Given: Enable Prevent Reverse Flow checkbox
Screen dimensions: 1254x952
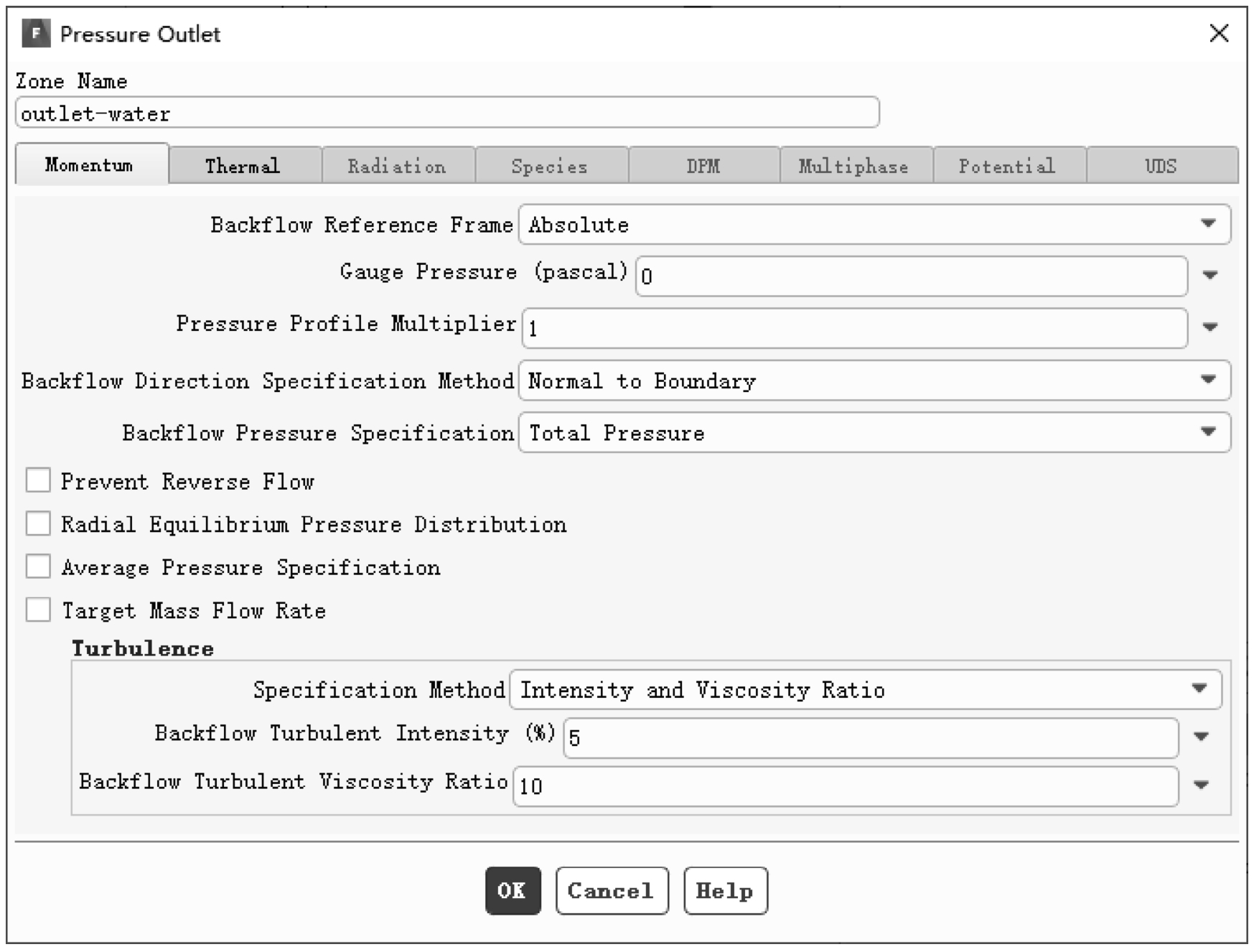Looking at the screenshot, I should pos(38,480).
